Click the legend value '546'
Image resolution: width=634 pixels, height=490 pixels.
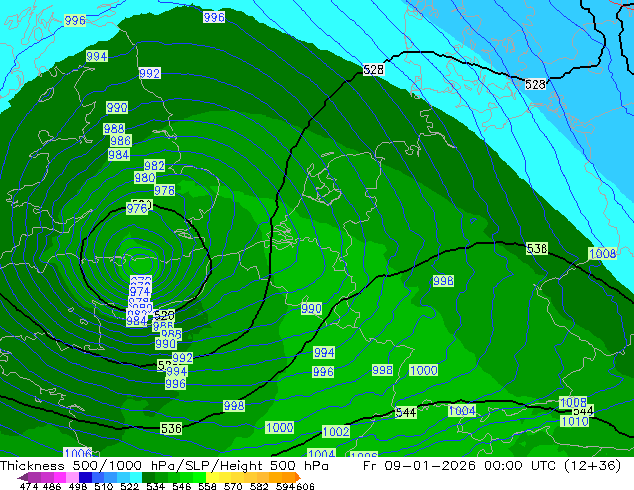click(182, 486)
